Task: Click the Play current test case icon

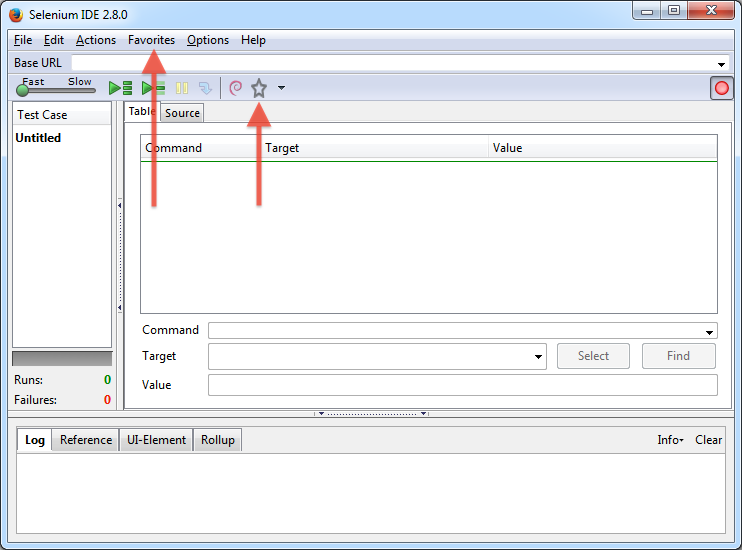Action: coord(153,88)
